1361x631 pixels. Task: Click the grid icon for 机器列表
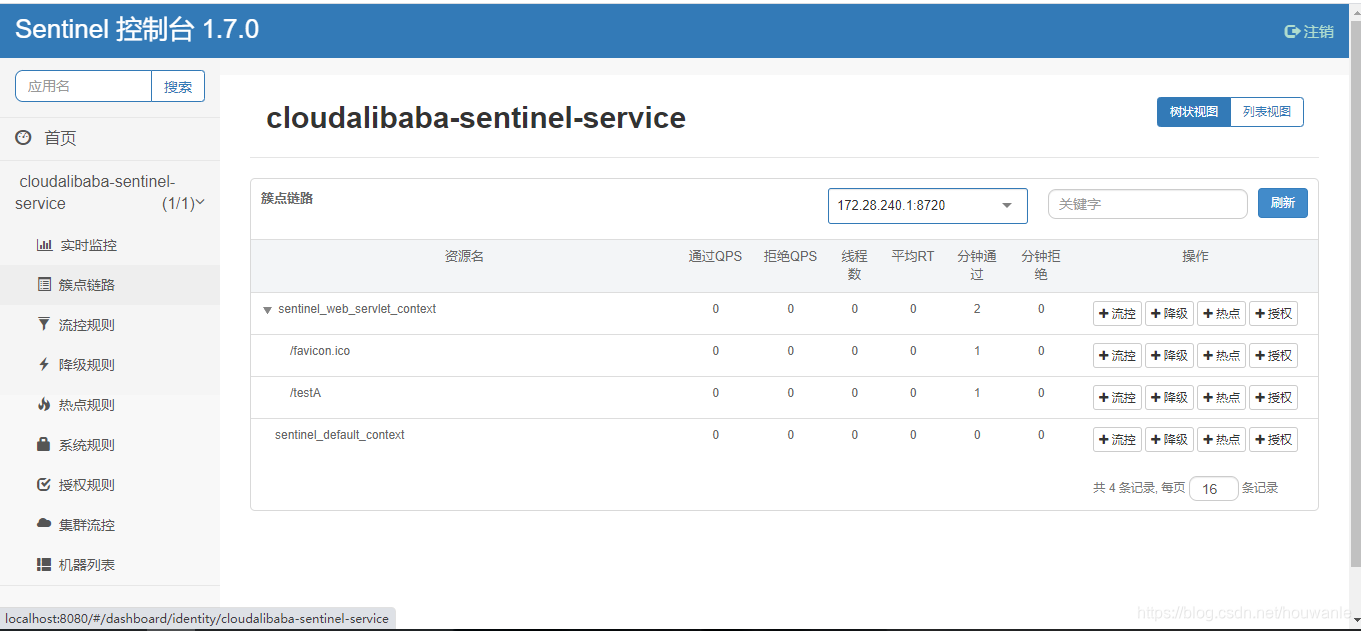click(44, 565)
